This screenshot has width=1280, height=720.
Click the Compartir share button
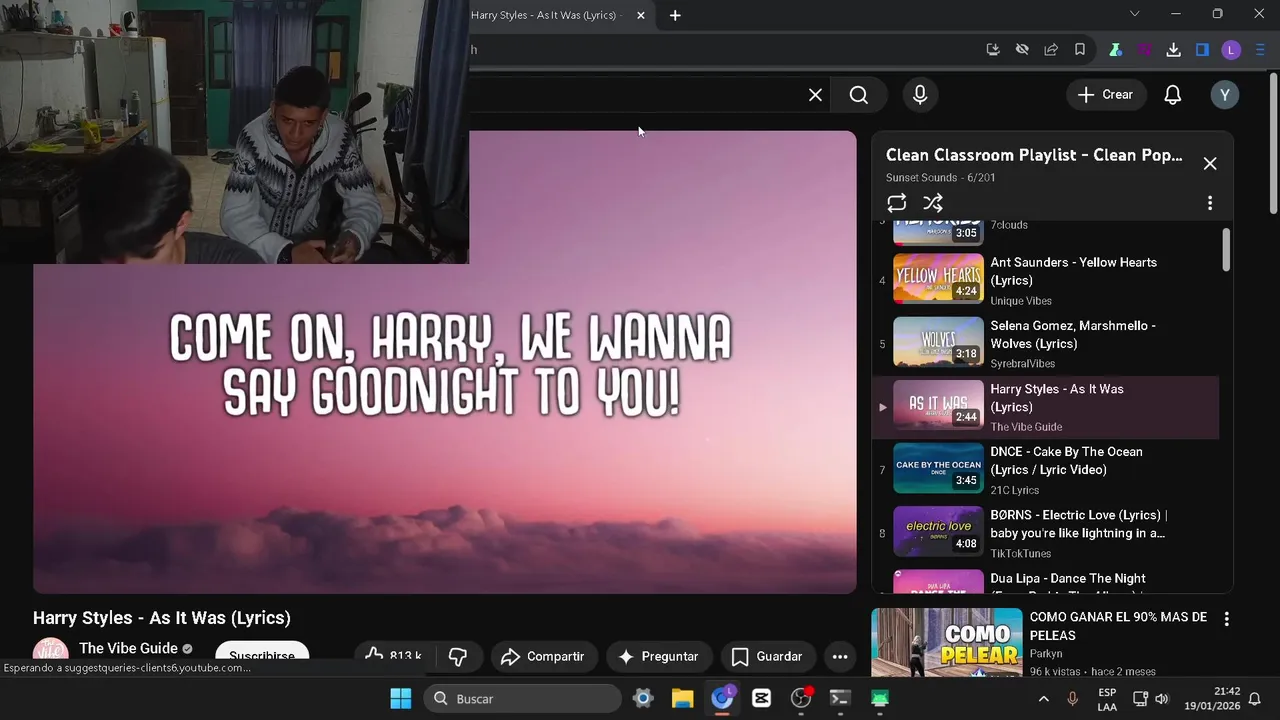tap(542, 657)
